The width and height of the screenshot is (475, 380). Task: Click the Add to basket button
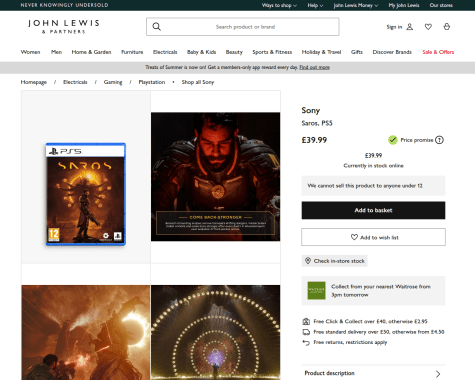(373, 210)
